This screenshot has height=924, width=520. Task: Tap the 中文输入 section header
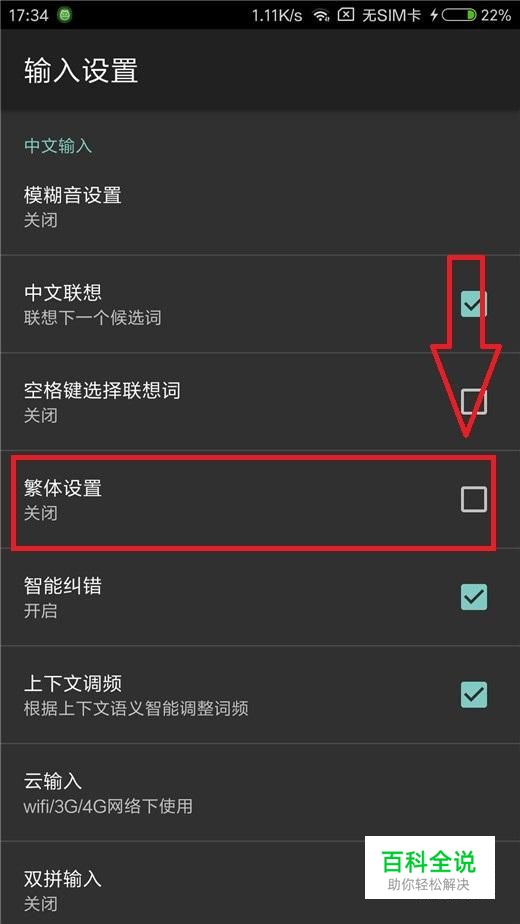pyautogui.click(x=58, y=146)
